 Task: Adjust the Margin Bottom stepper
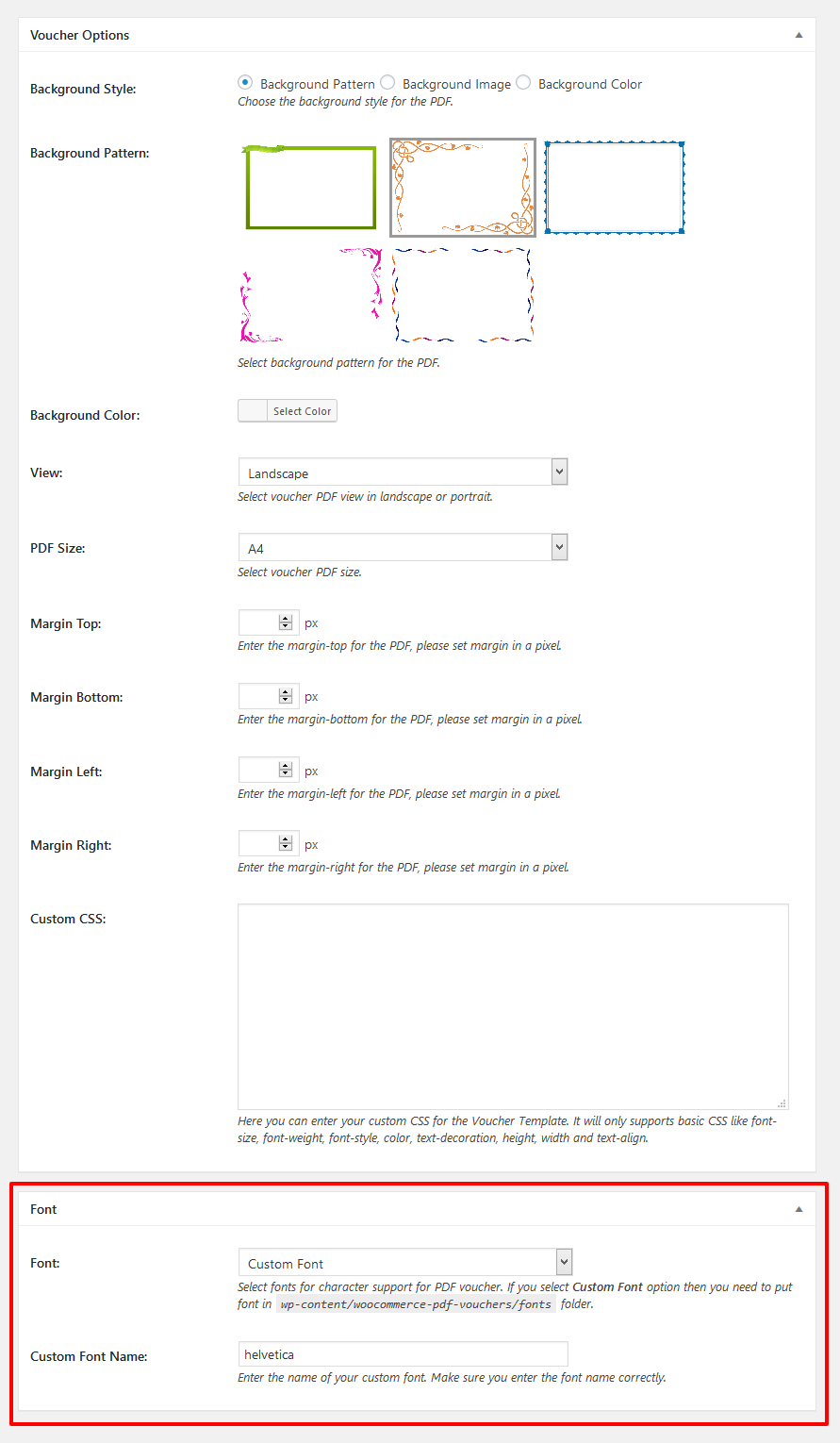286,696
